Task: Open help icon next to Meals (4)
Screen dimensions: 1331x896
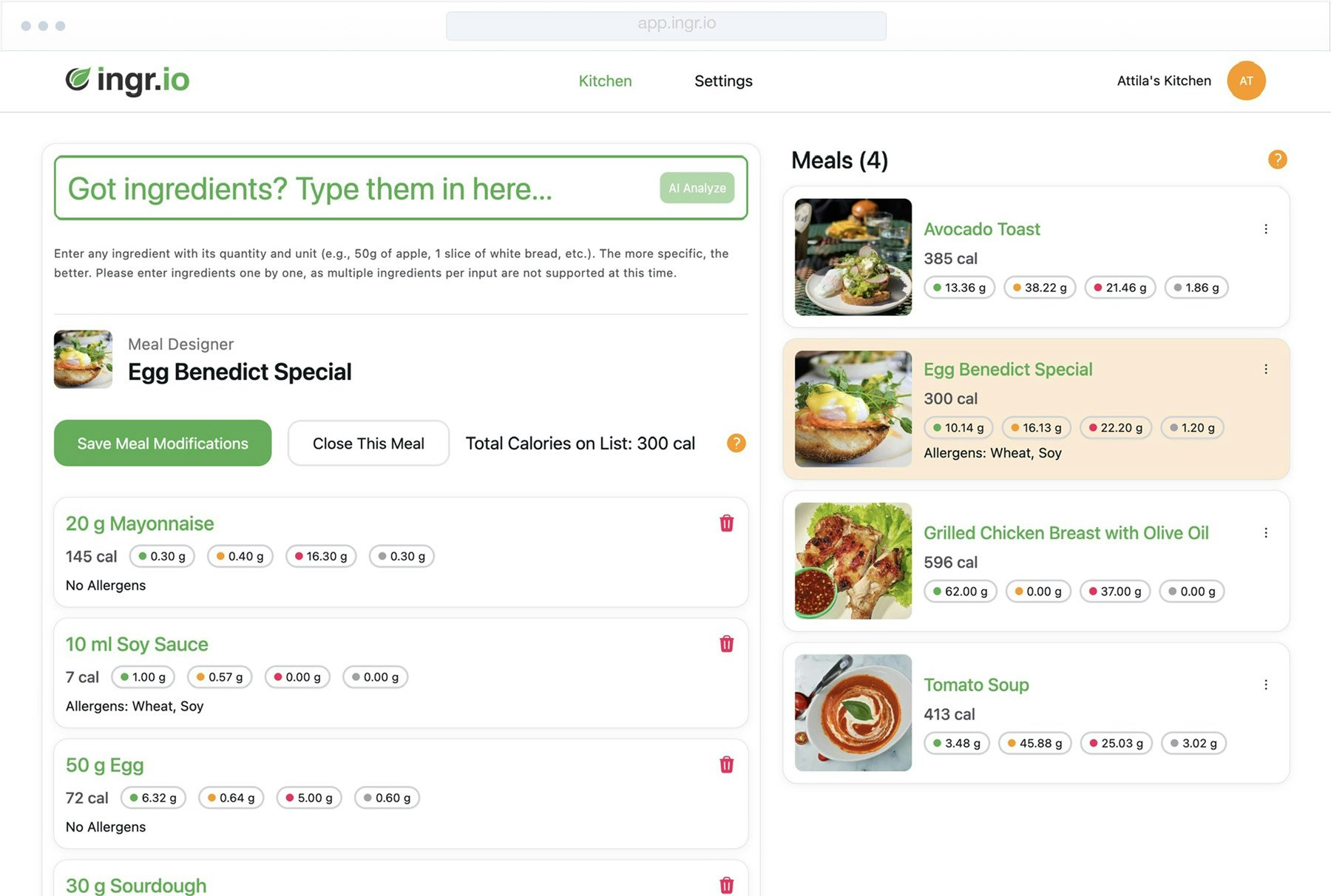Action: pos(1277,160)
